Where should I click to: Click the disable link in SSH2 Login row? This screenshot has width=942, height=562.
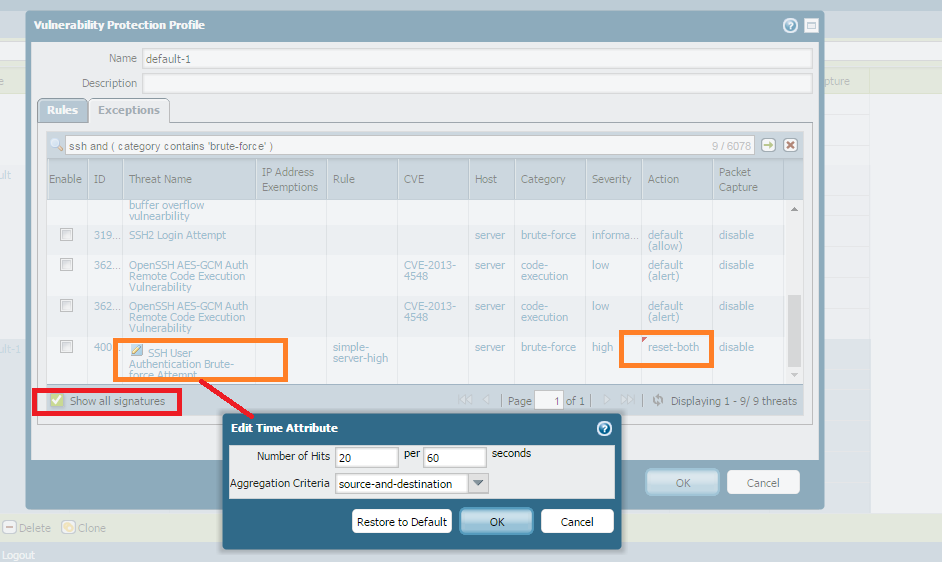pos(736,235)
